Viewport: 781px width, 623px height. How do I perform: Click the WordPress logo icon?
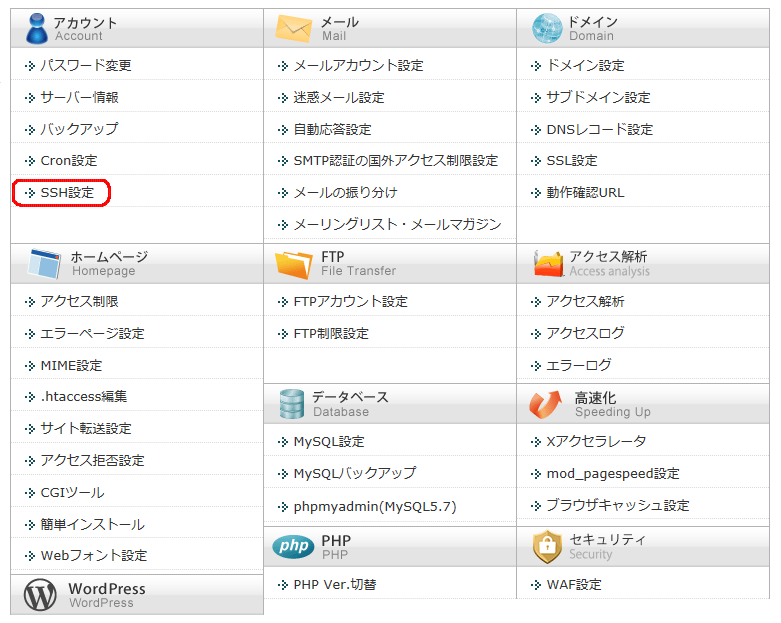click(40, 595)
